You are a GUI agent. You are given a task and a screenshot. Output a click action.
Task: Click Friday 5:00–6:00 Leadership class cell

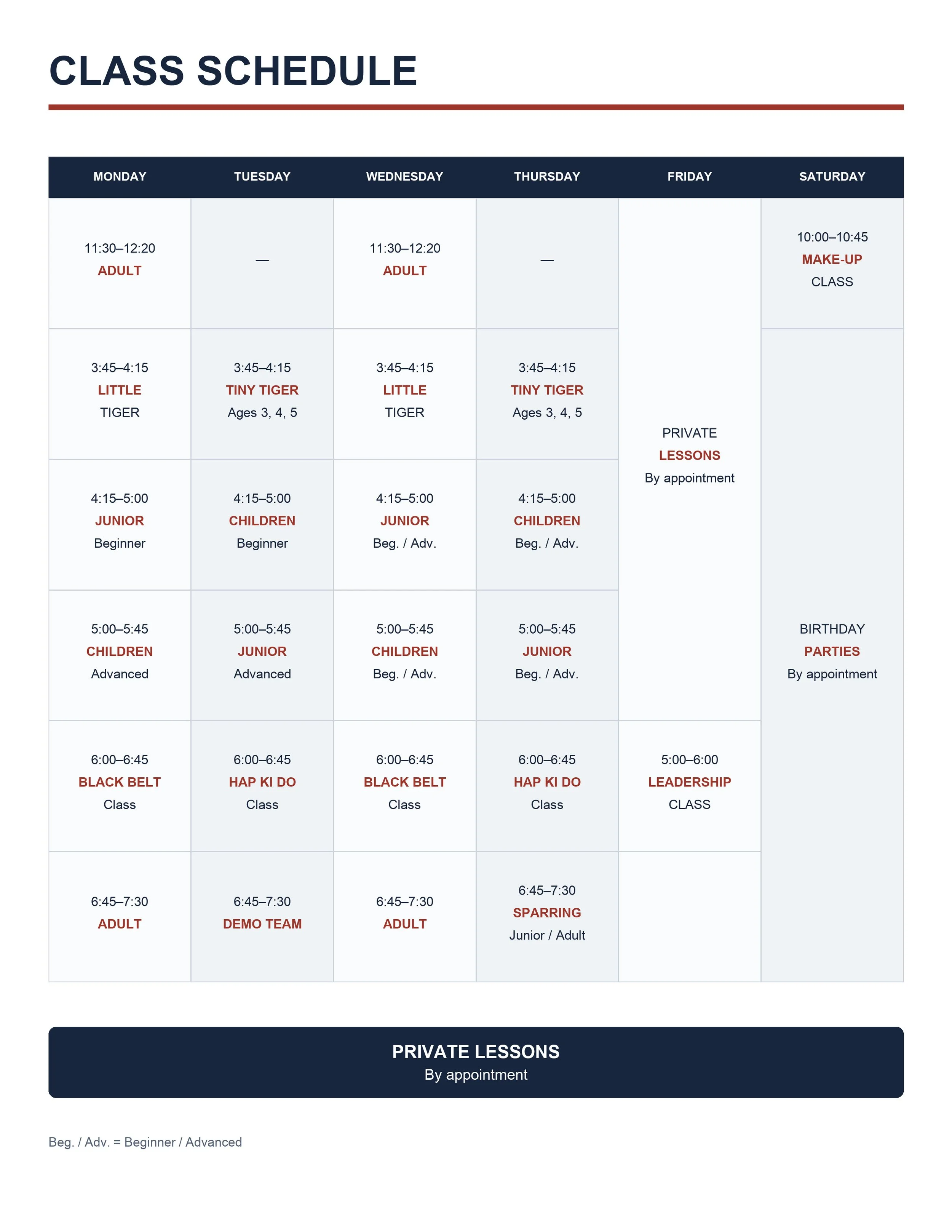coord(689,786)
